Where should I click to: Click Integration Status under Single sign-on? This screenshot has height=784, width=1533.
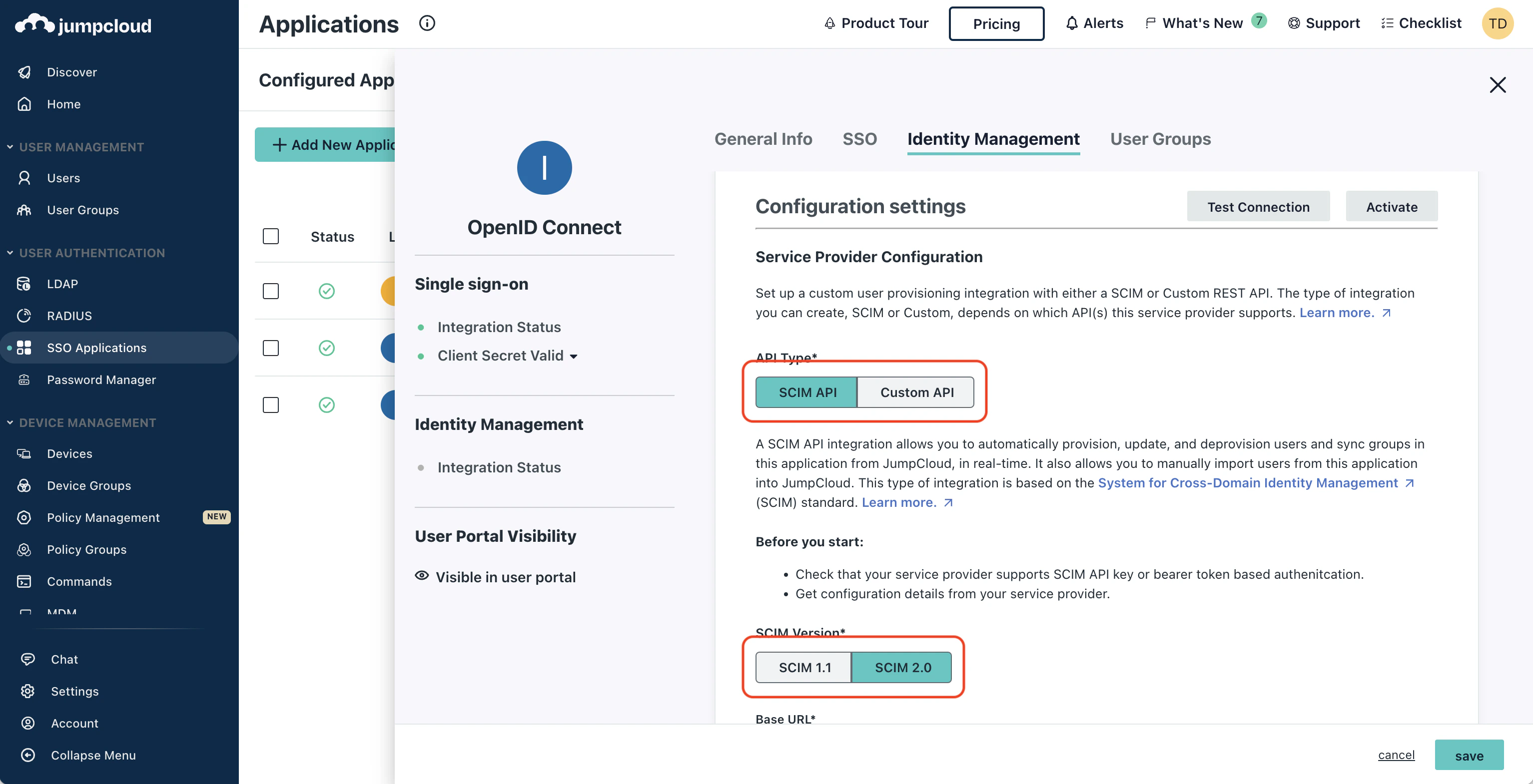point(499,327)
